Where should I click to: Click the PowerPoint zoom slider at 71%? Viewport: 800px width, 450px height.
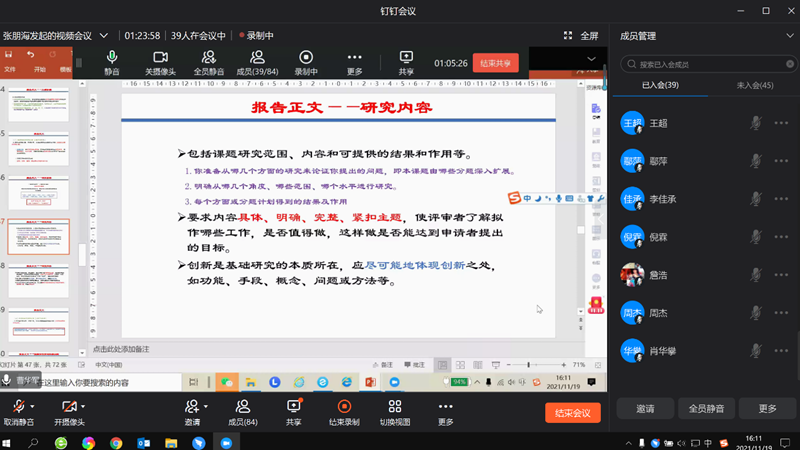click(x=530, y=365)
